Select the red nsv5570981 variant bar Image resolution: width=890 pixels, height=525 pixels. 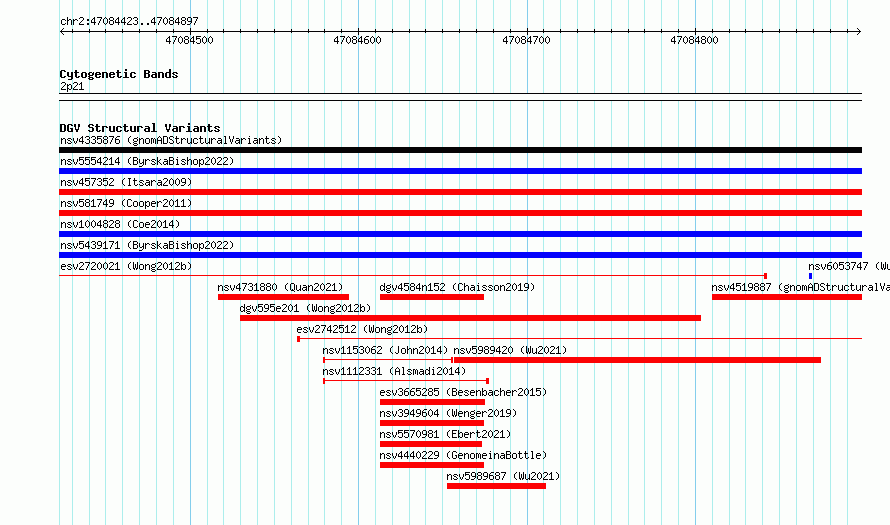pyautogui.click(x=431, y=444)
